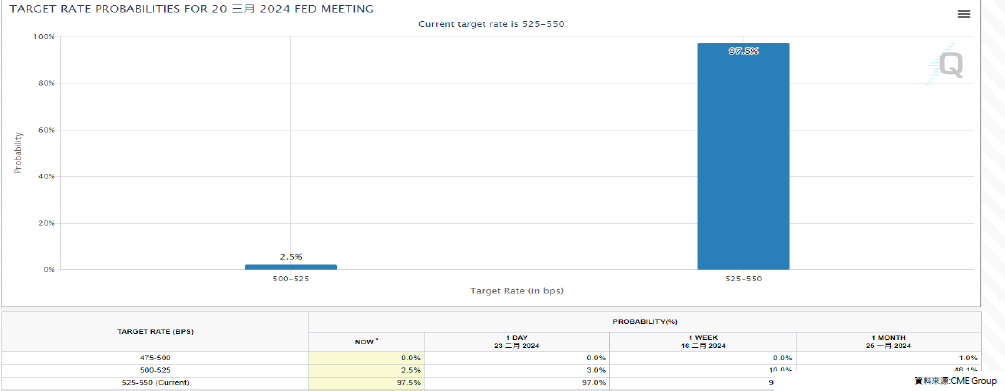Click the 1 DAY cell 3.0% for 500-525
Image resolution: width=1005 pixels, height=391 pixels.
(517, 370)
